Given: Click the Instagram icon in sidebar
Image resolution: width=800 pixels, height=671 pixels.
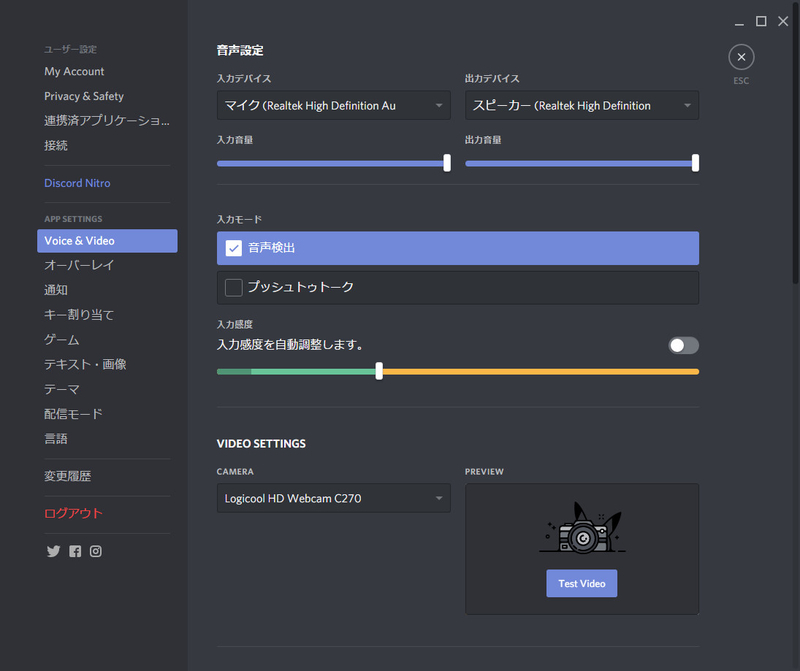Looking at the screenshot, I should tap(96, 551).
